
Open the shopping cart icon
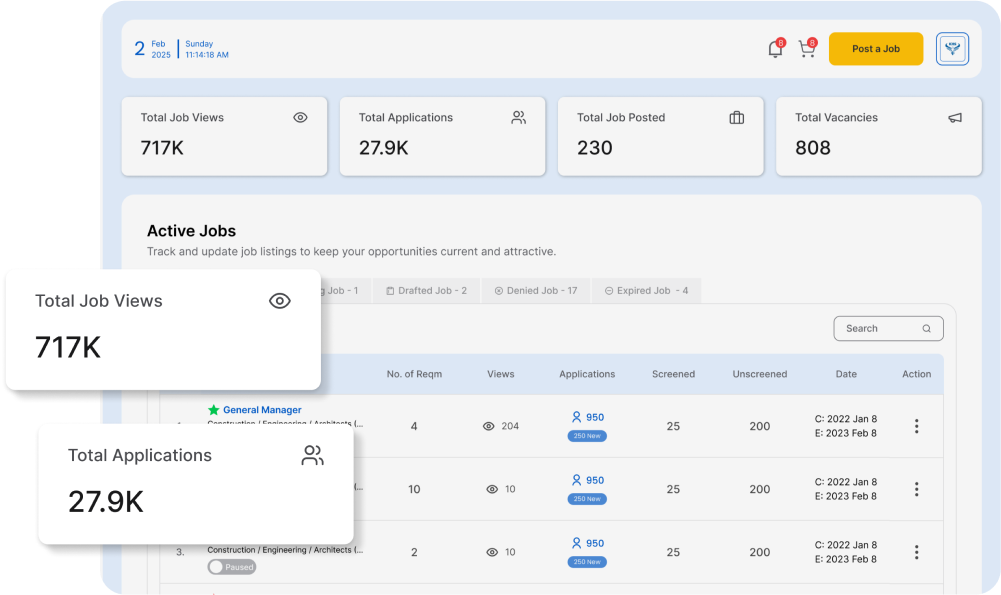[x=806, y=49]
